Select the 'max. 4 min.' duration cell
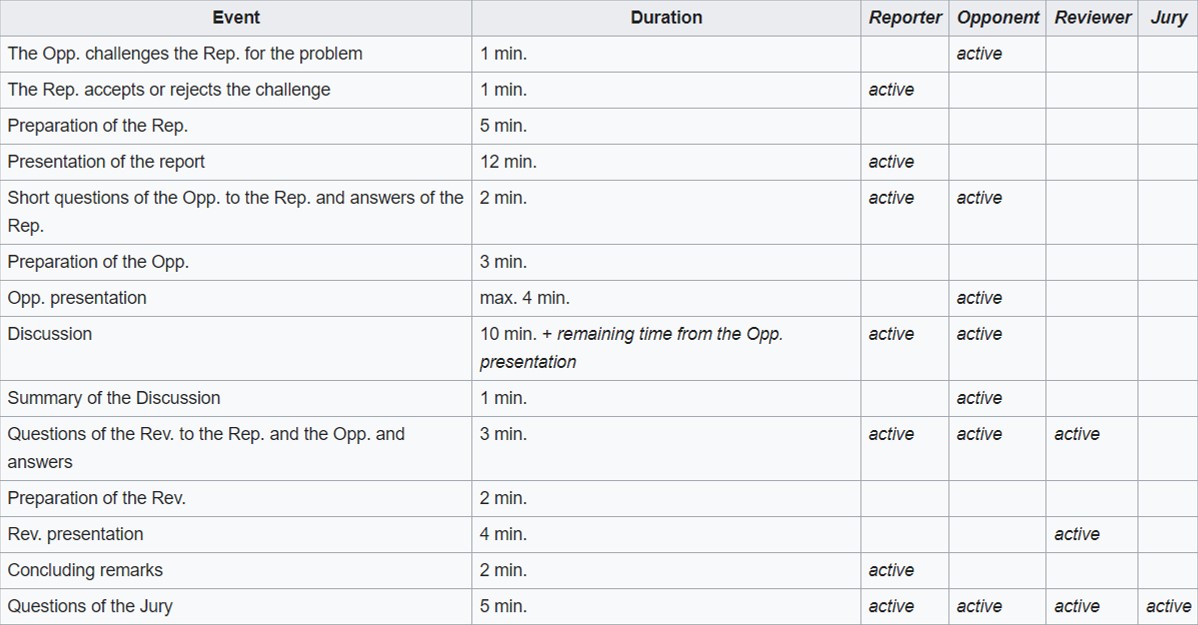Image resolution: width=1198 pixels, height=625 pixels. 666,298
